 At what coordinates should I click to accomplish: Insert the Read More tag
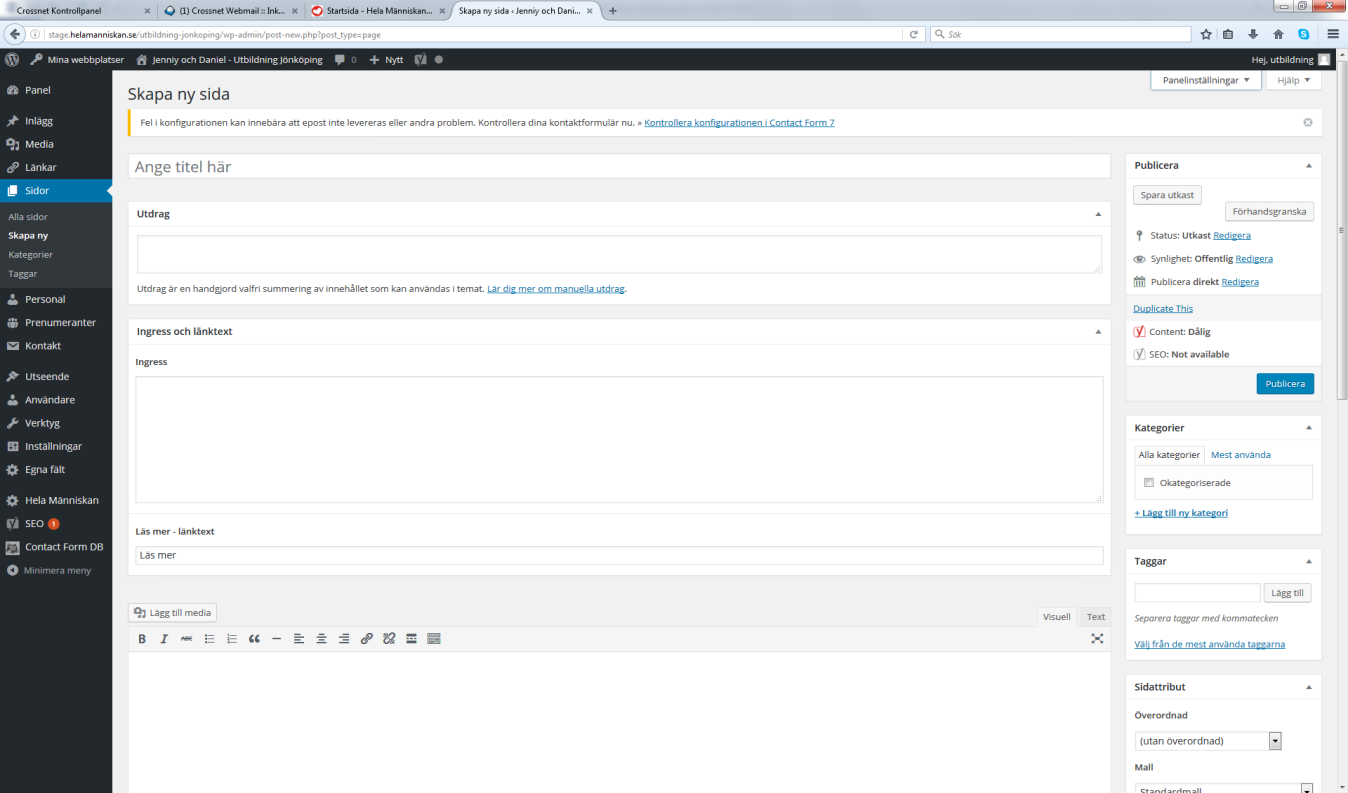pyautogui.click(x=411, y=638)
